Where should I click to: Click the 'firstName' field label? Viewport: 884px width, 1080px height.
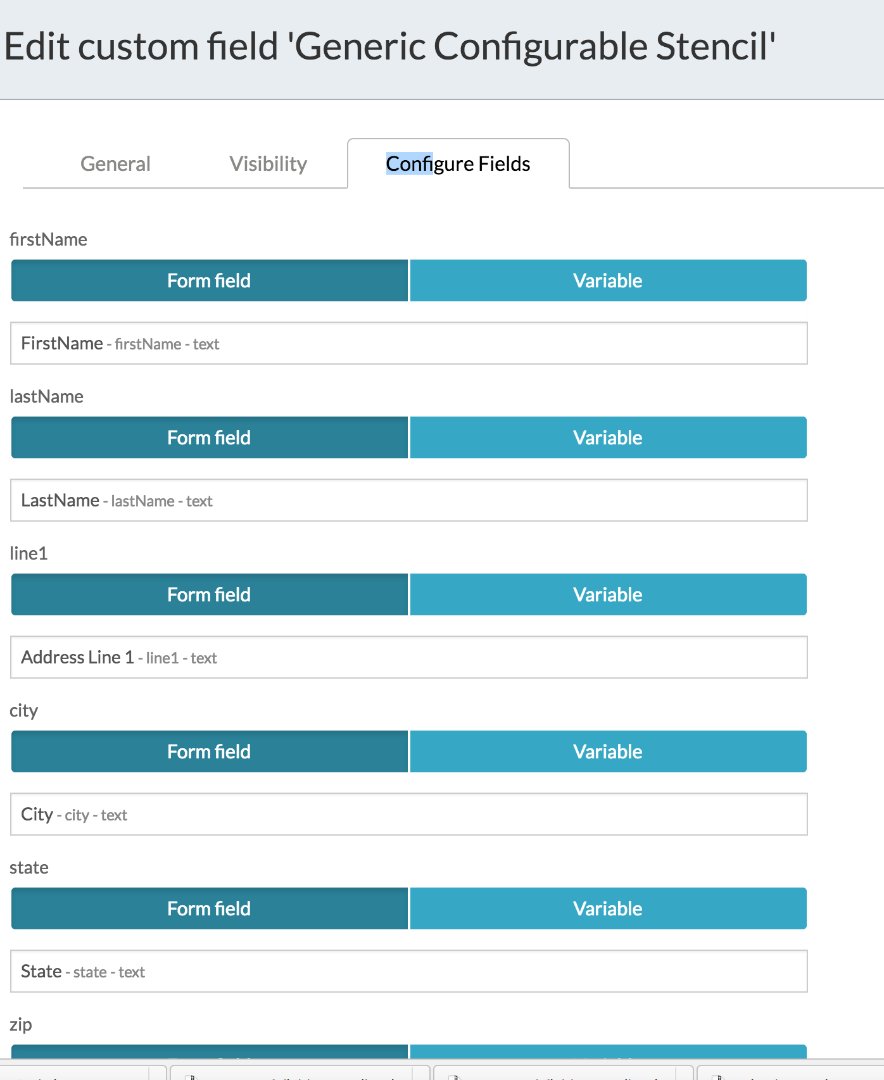point(48,240)
